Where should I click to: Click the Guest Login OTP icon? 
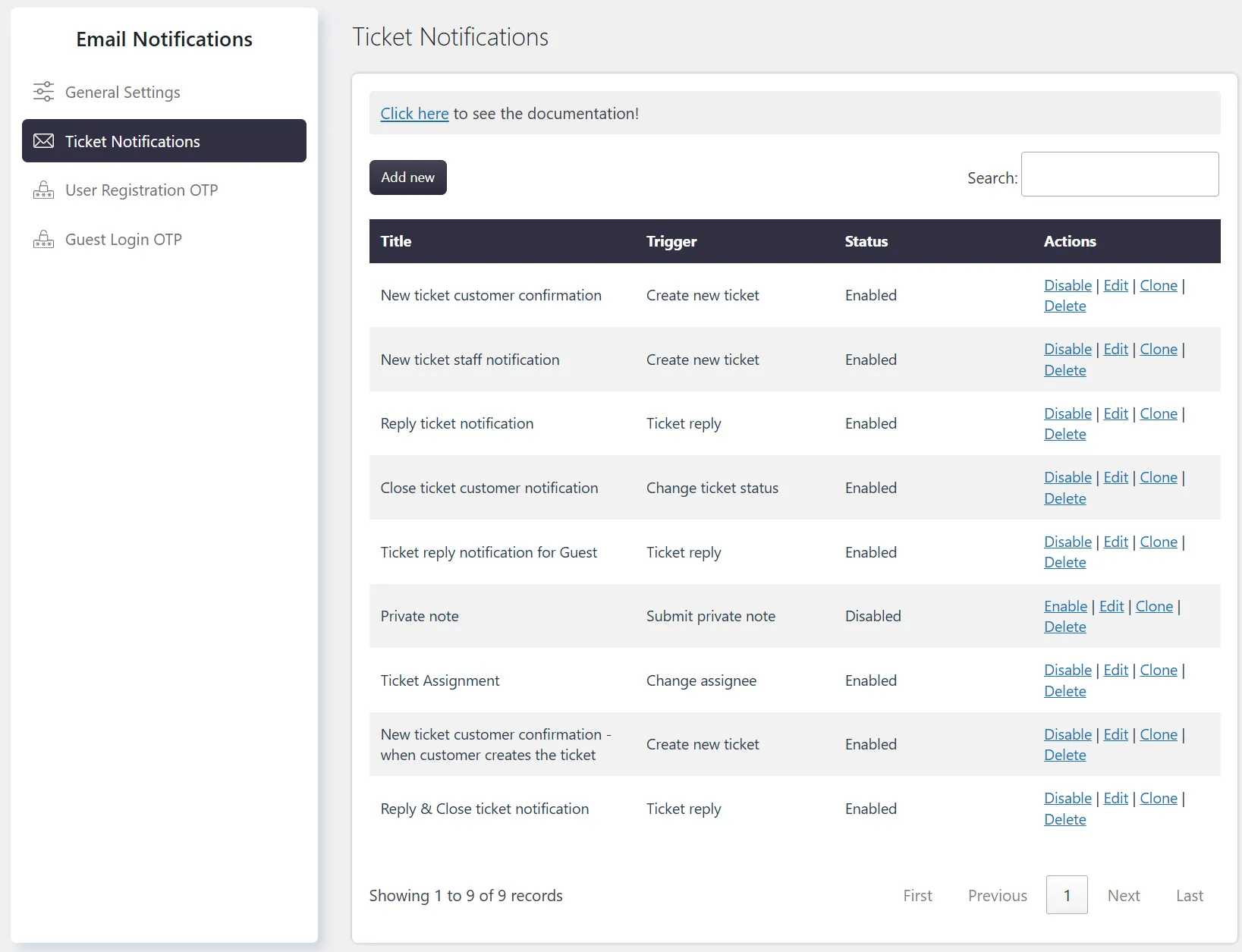click(43, 240)
